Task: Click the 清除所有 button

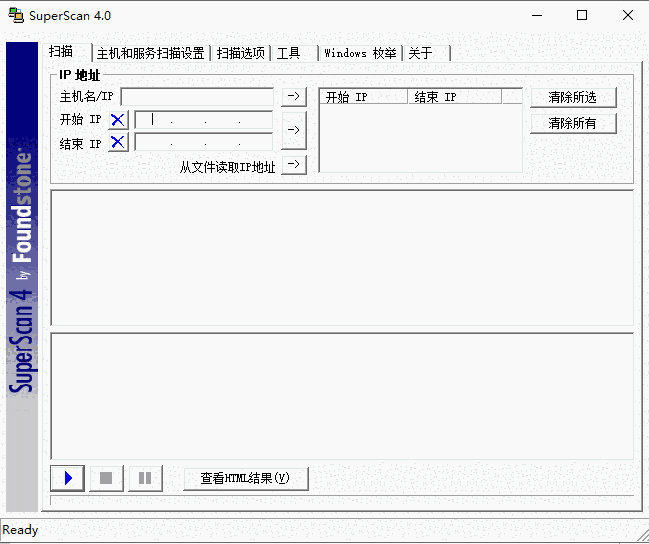Action: click(573, 123)
